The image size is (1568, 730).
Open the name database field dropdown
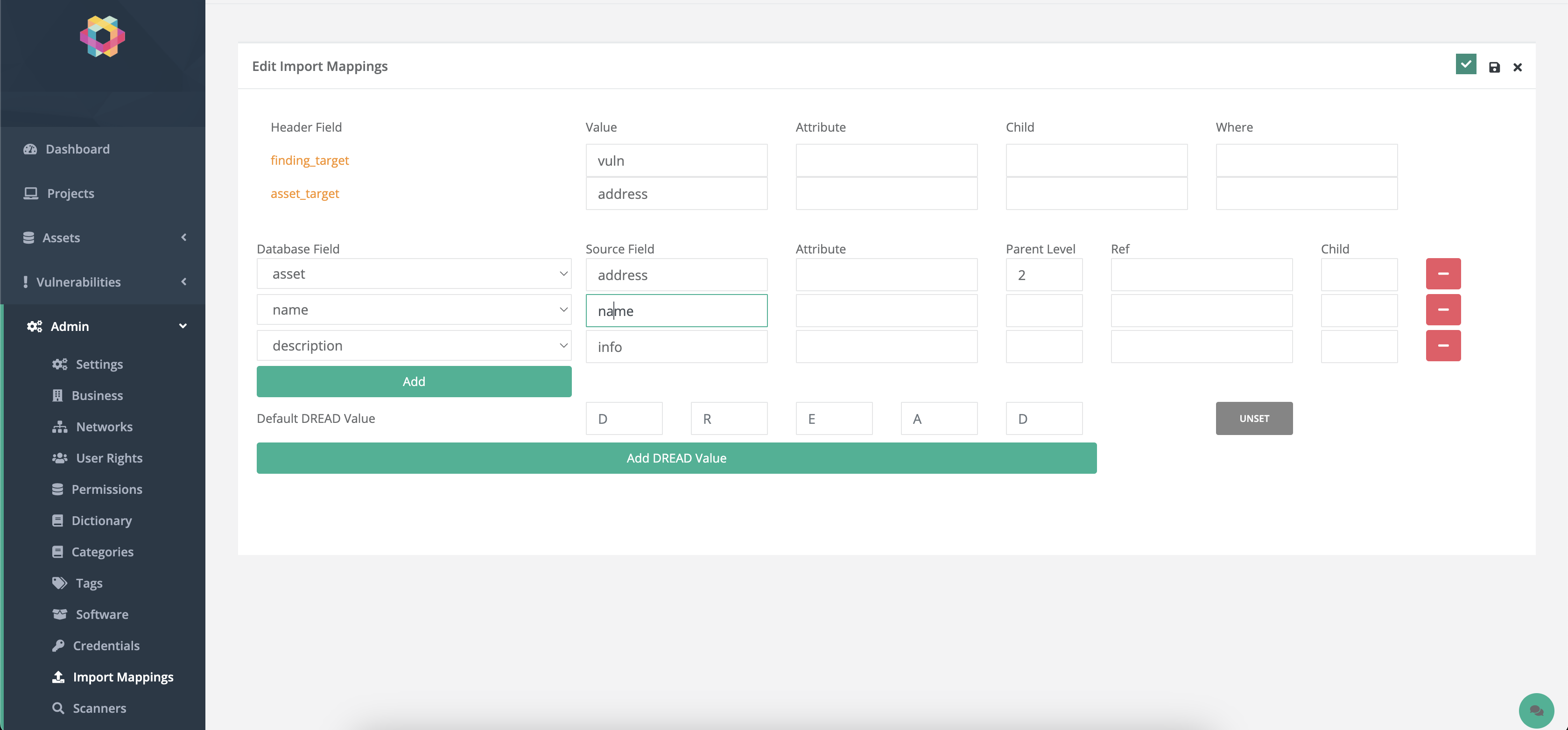point(414,310)
